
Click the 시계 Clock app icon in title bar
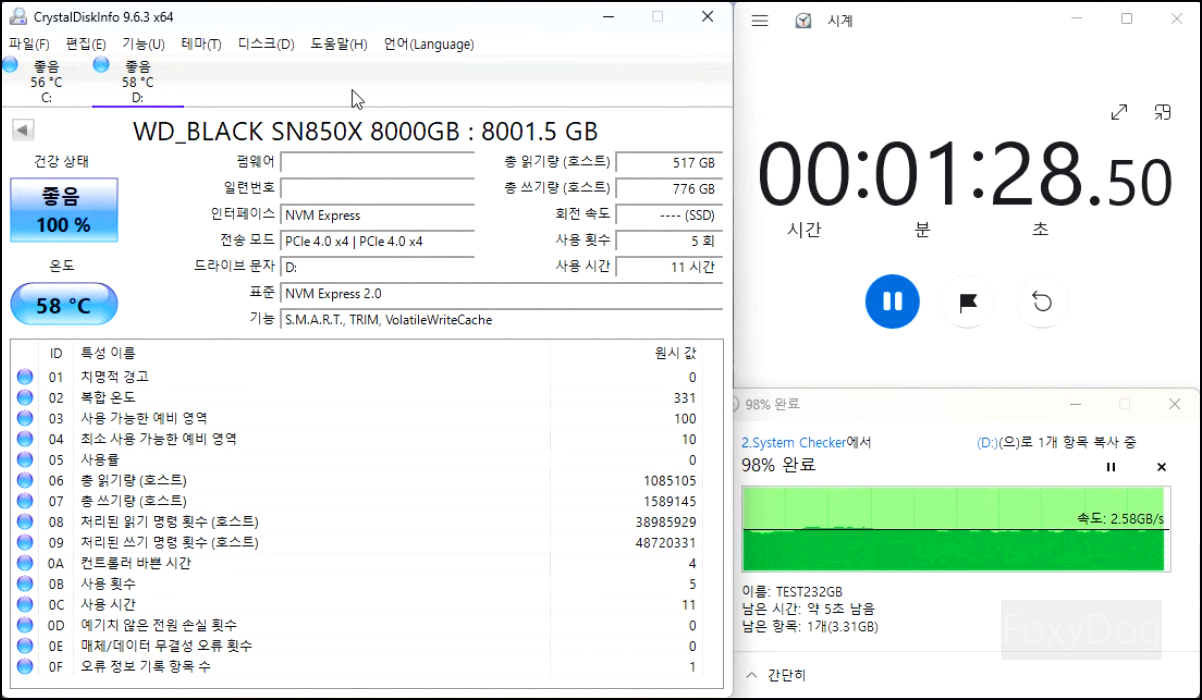pos(803,20)
